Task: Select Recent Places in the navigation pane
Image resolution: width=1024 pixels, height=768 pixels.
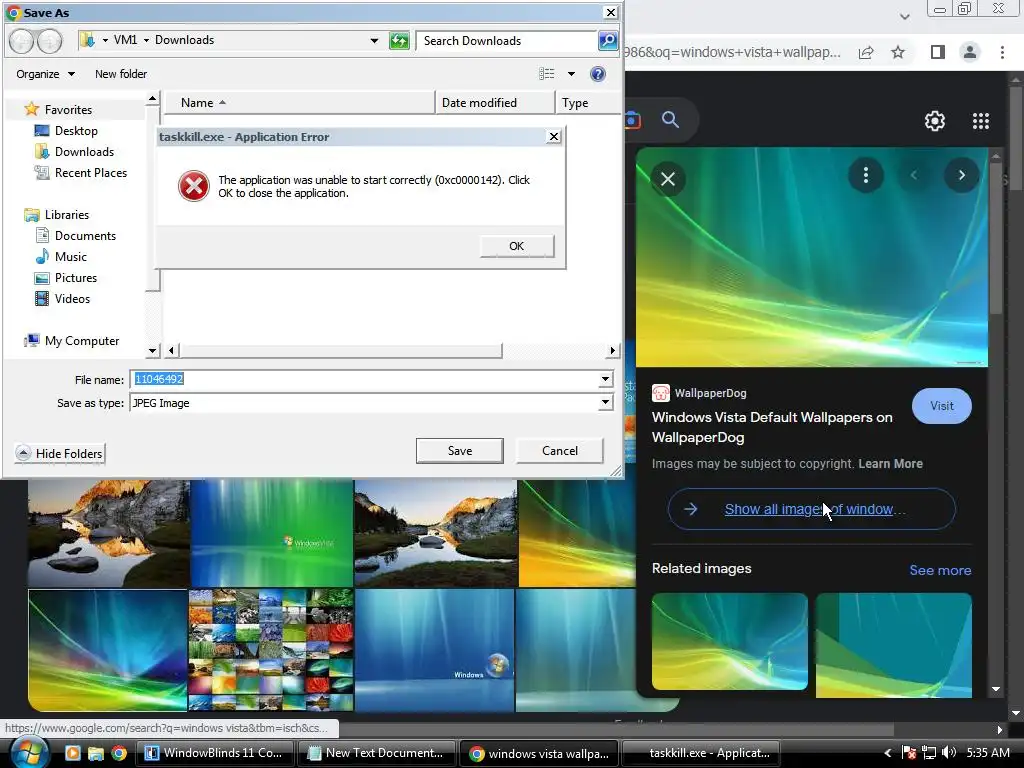Action: point(91,172)
